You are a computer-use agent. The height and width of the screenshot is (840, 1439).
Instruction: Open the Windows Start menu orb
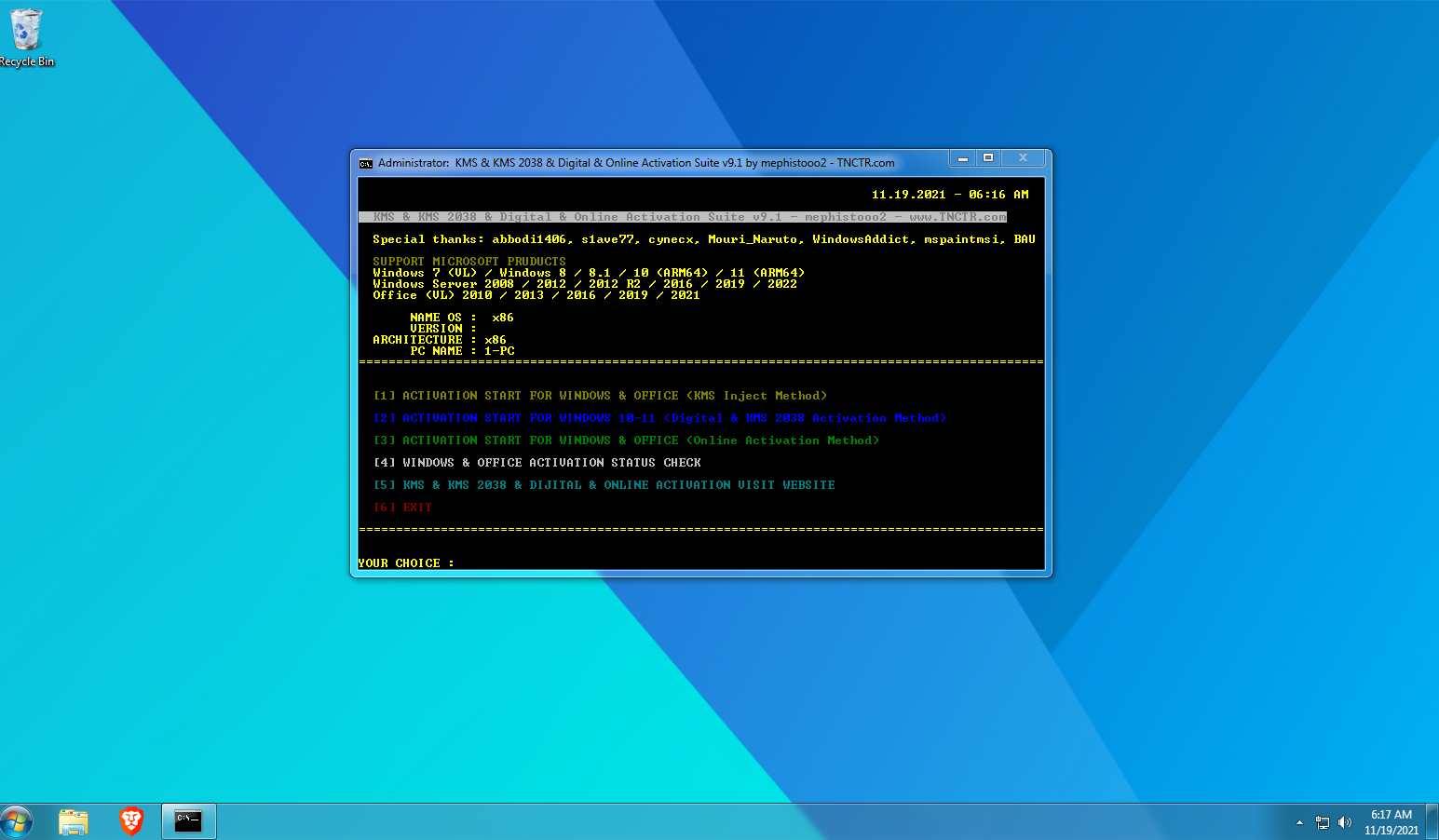17,821
